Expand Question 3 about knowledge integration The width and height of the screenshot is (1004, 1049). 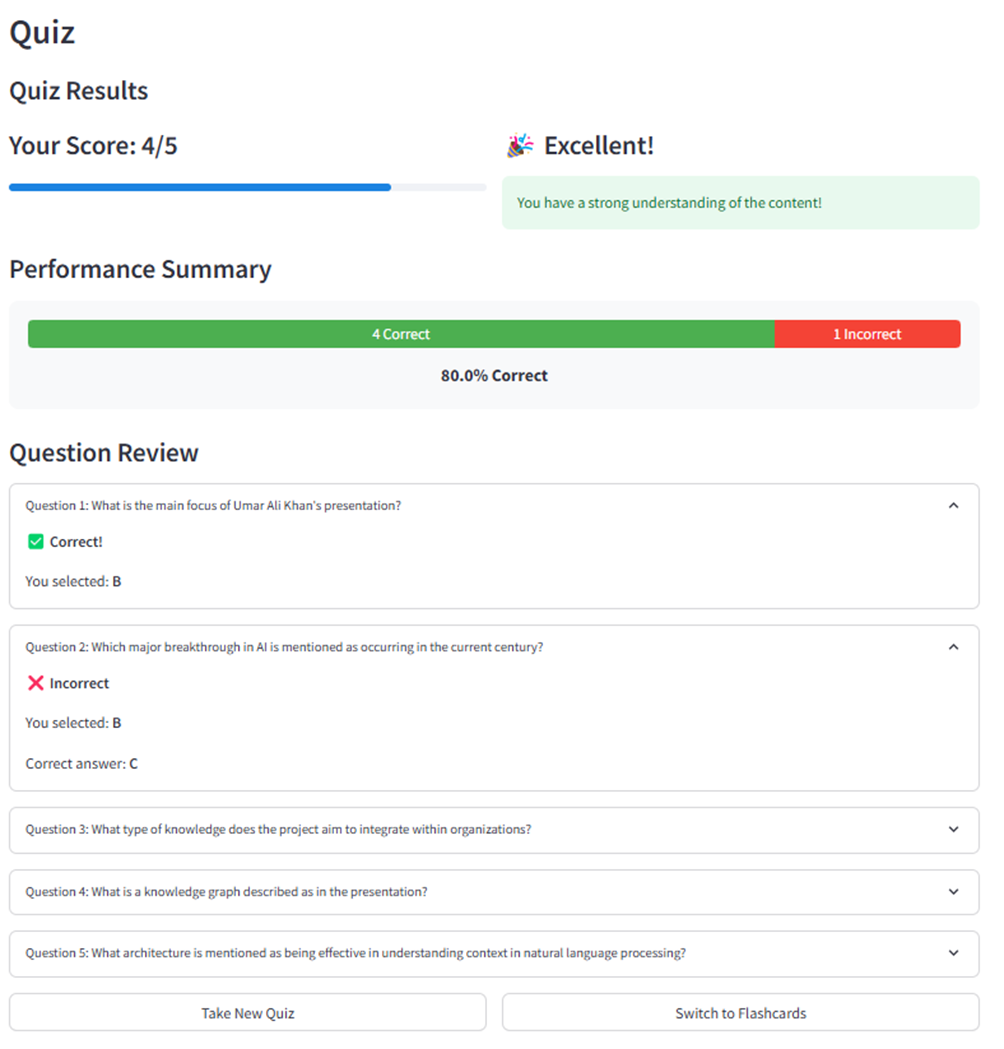[278, 830]
